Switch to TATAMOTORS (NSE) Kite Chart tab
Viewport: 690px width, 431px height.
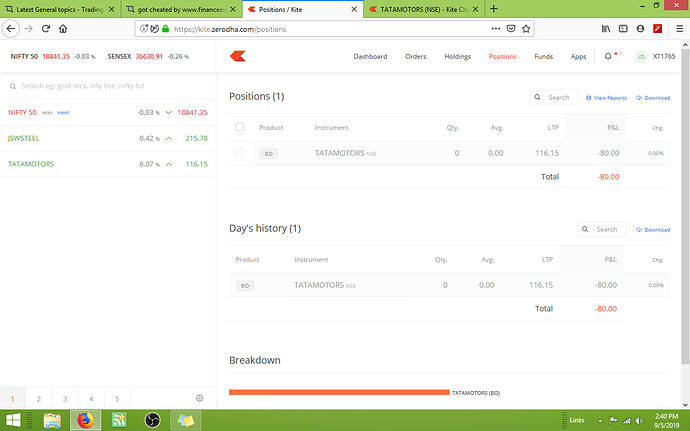(x=424, y=9)
